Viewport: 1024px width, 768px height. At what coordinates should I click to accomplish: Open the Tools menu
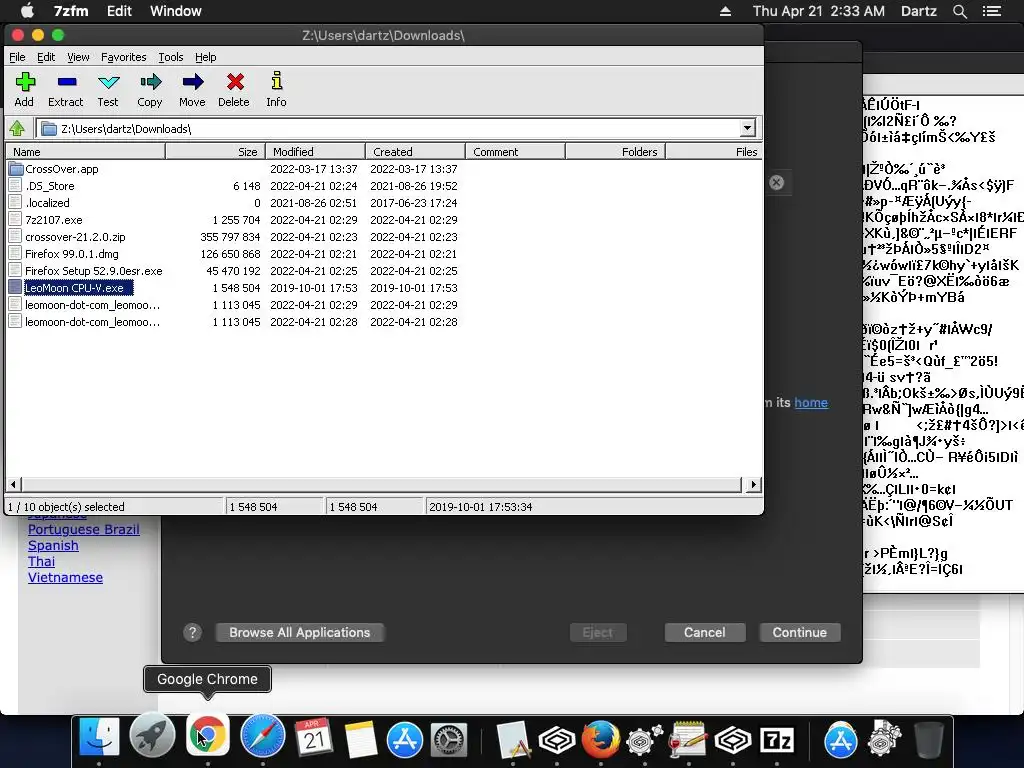(170, 57)
